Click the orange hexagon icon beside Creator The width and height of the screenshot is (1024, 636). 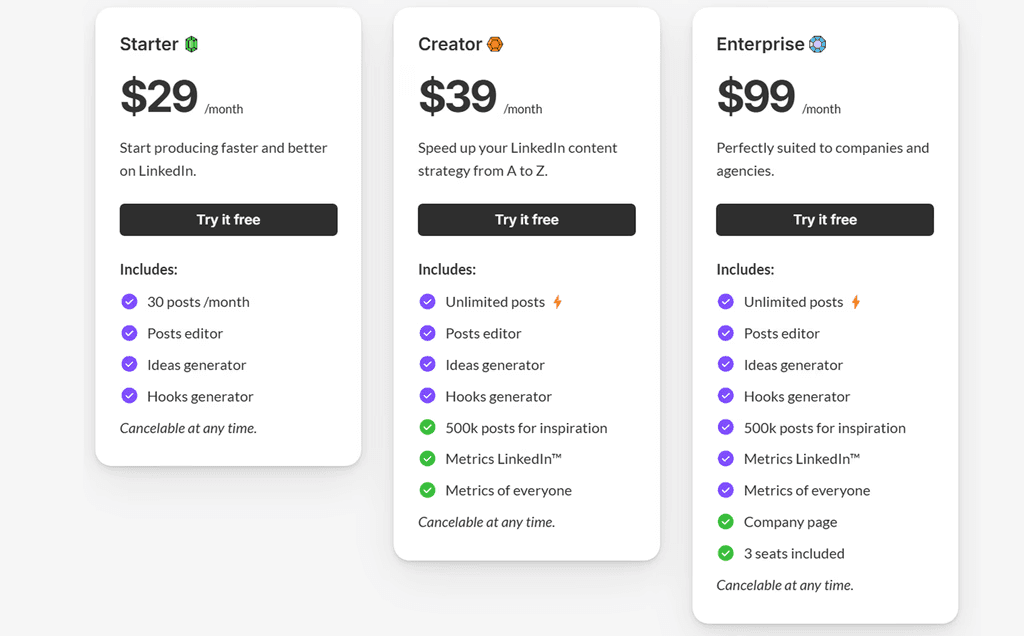pos(495,44)
